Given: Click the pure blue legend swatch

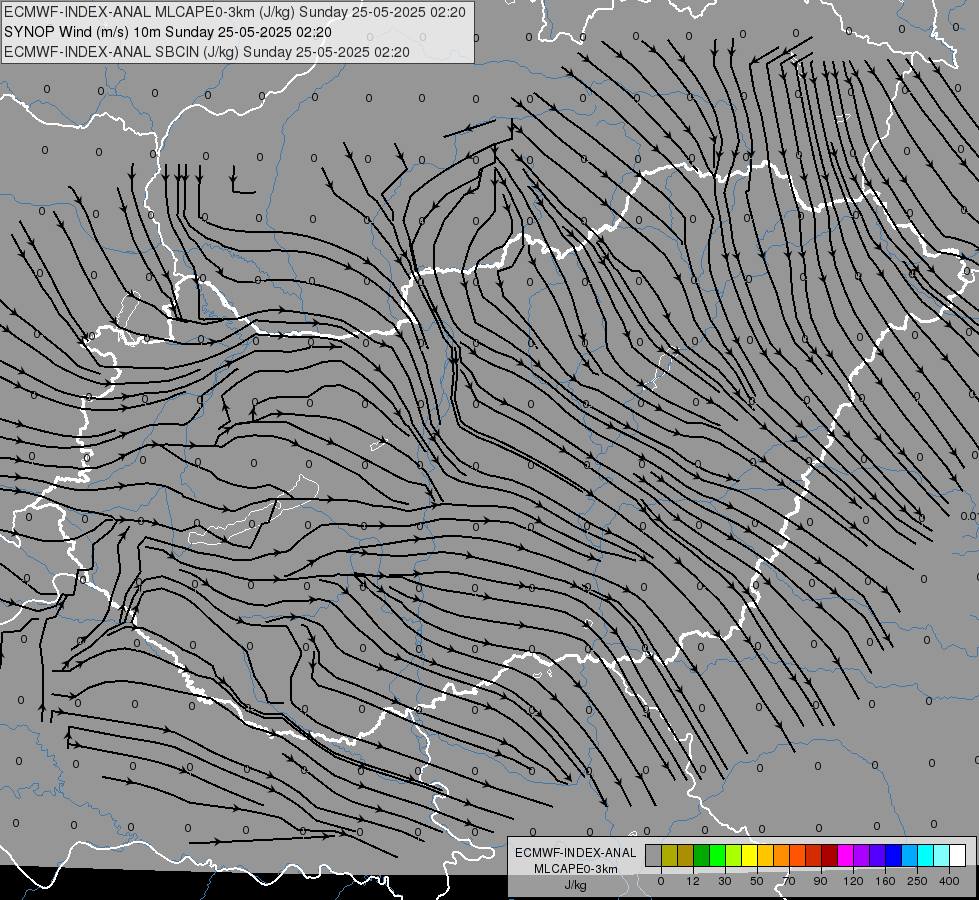Looking at the screenshot, I should tap(893, 855).
